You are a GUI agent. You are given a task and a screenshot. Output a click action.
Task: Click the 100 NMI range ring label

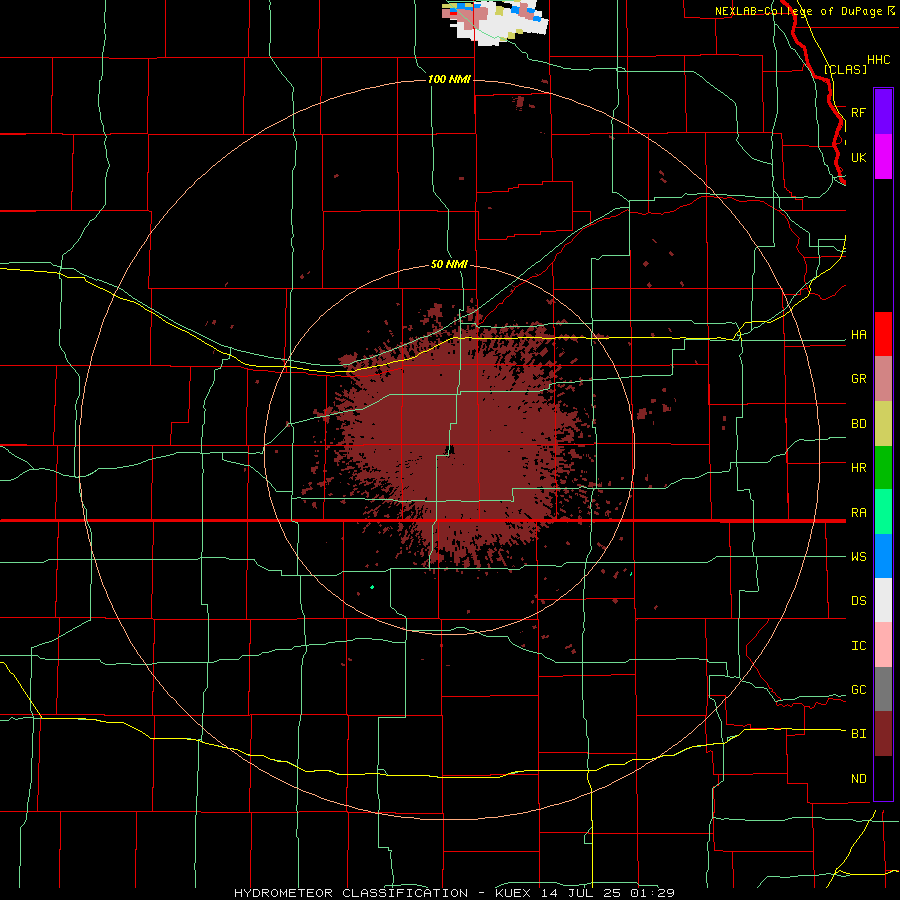[449, 79]
